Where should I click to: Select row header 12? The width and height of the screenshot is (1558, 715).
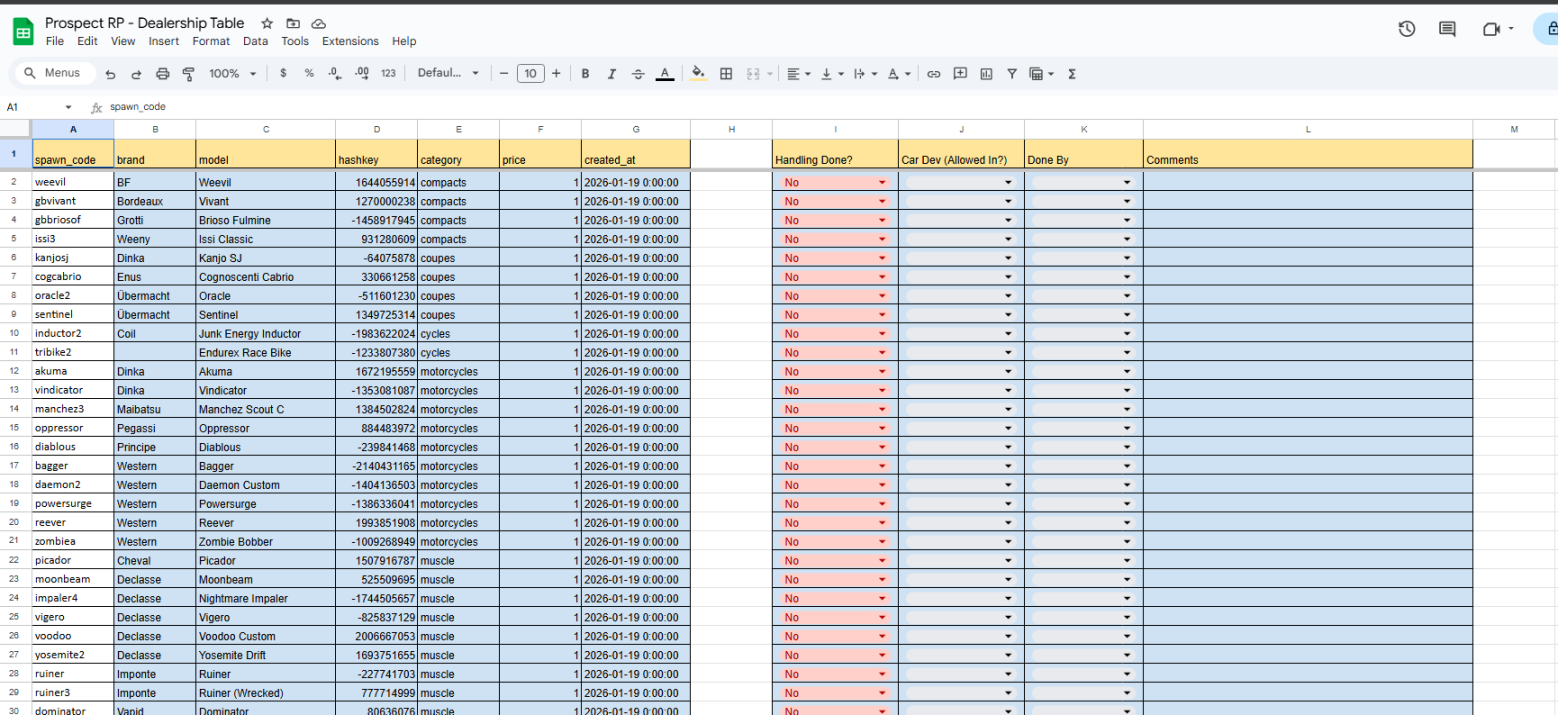click(x=15, y=371)
